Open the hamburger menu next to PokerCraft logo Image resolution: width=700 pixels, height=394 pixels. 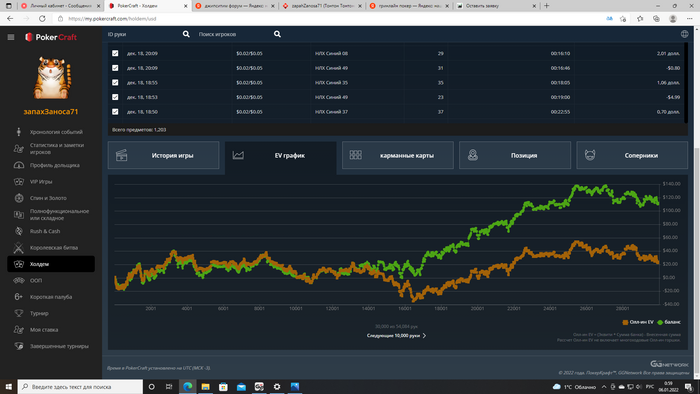click(x=11, y=37)
